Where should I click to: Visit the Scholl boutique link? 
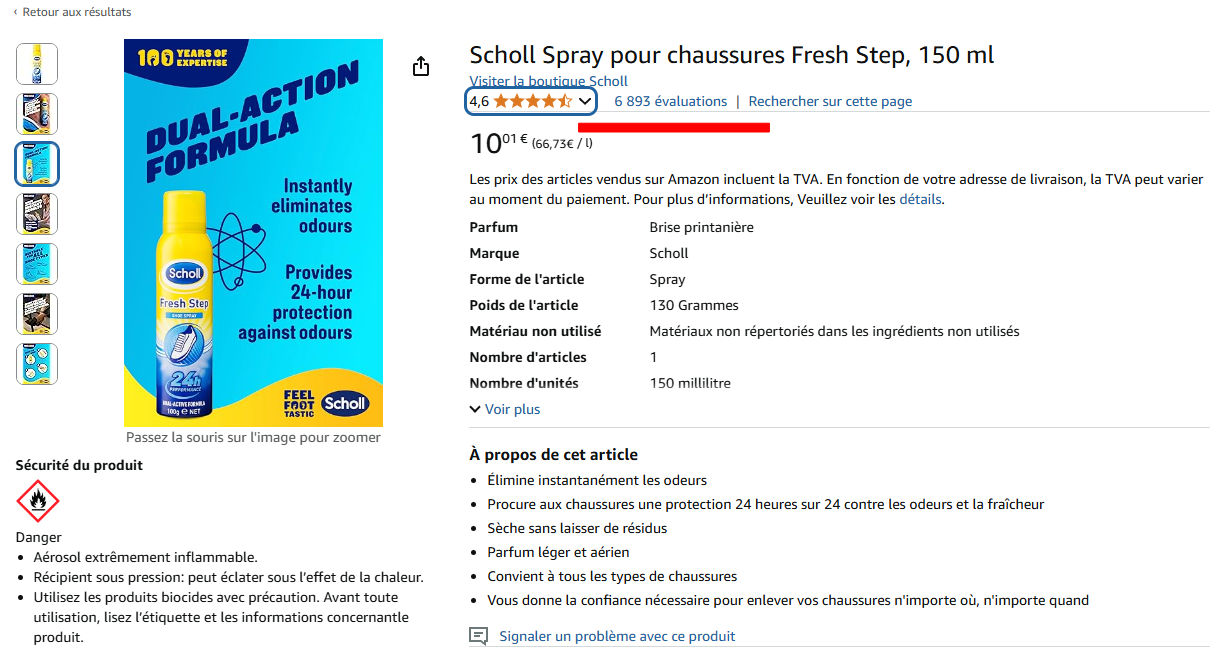pyautogui.click(x=549, y=81)
